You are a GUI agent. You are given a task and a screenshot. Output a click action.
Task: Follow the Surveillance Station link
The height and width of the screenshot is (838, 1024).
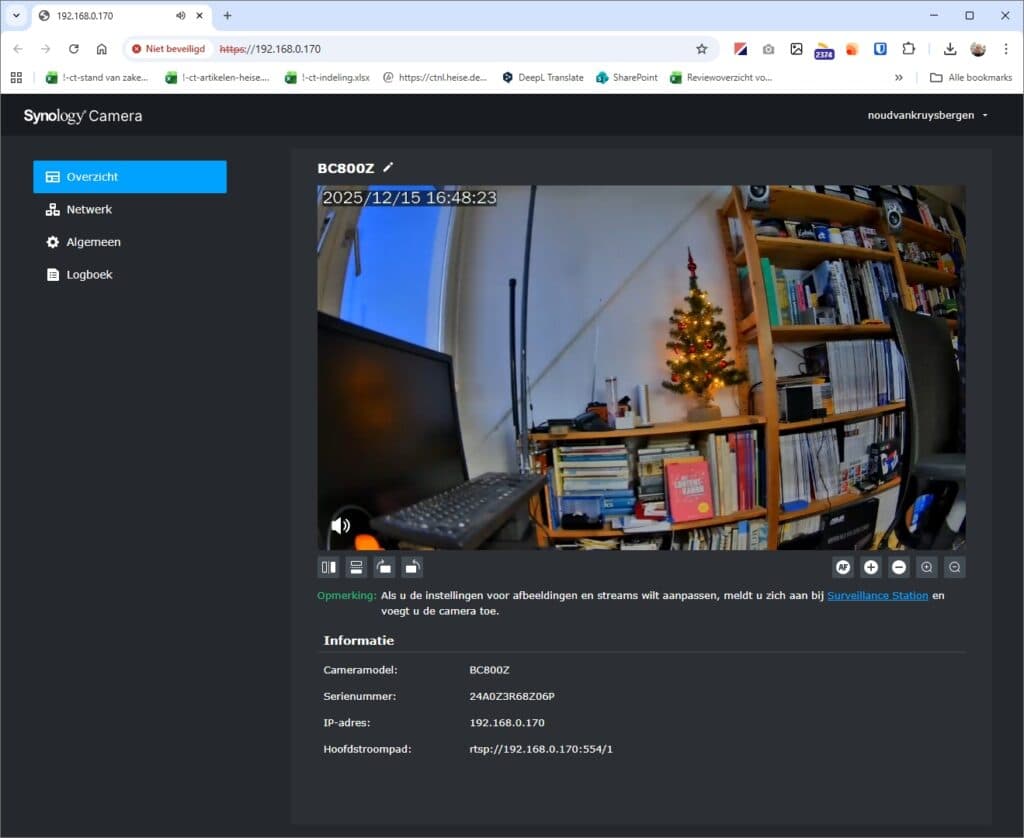877,595
